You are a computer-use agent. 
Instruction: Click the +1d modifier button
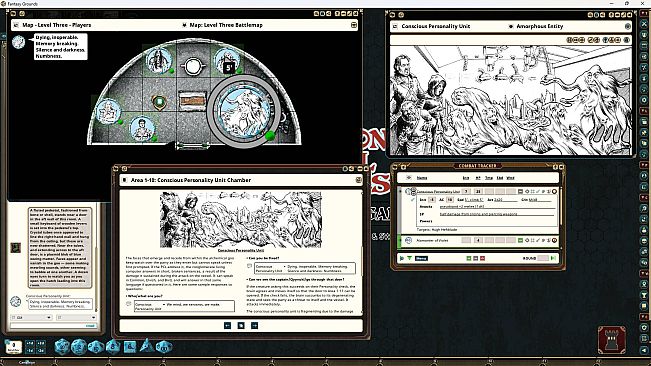pyautogui.click(x=29, y=344)
